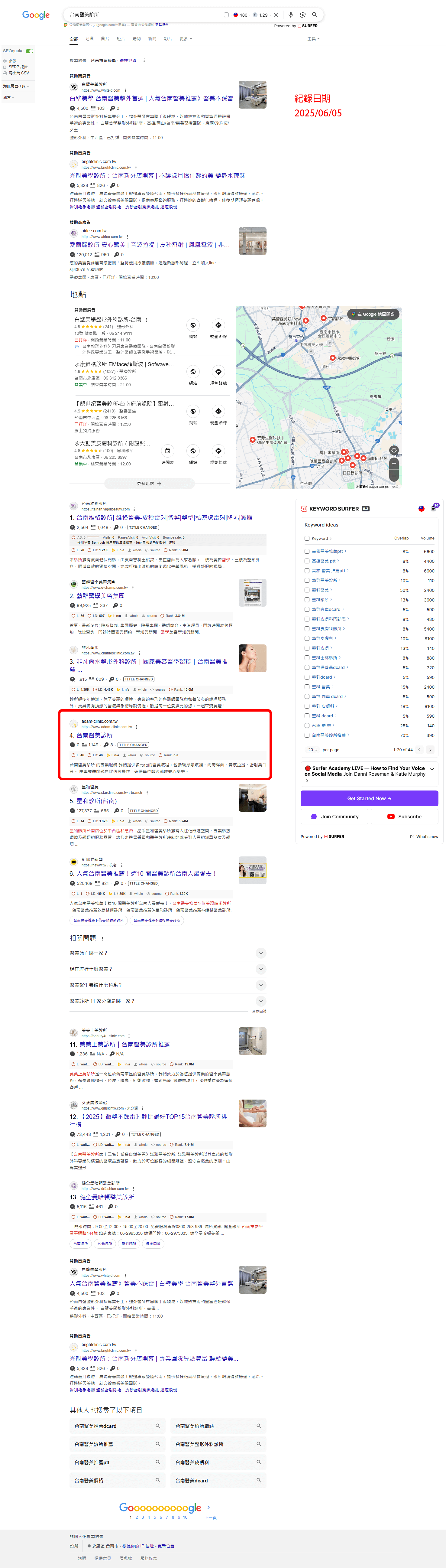Open the 20 per page dropdown

(313, 750)
